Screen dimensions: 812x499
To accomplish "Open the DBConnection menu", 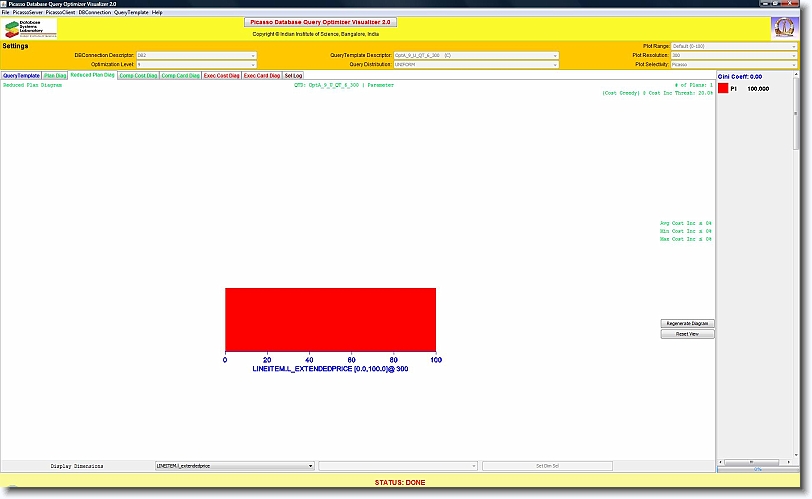I will [x=95, y=12].
